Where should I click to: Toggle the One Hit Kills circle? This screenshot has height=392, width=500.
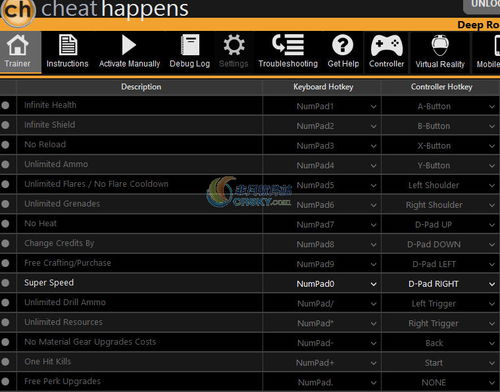point(5,362)
